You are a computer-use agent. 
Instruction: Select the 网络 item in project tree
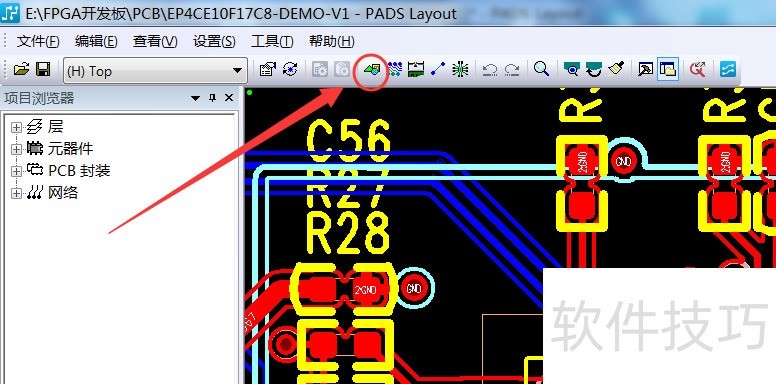point(63,192)
